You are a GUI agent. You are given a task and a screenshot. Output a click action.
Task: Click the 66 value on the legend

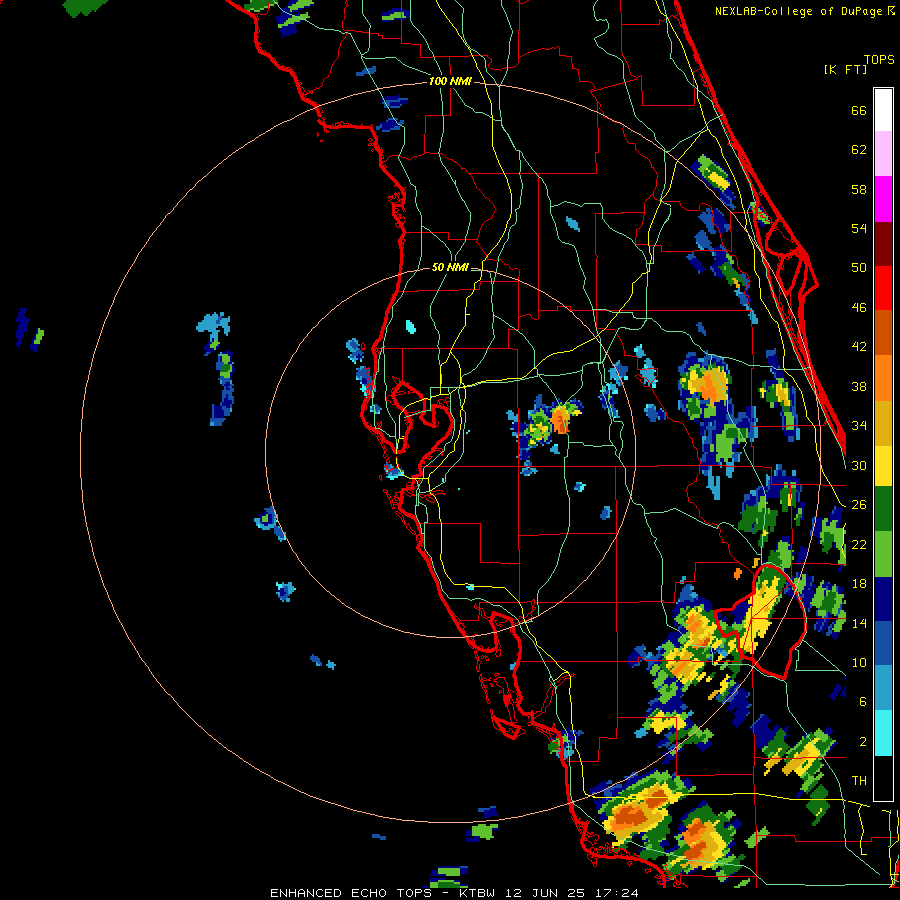(859, 111)
